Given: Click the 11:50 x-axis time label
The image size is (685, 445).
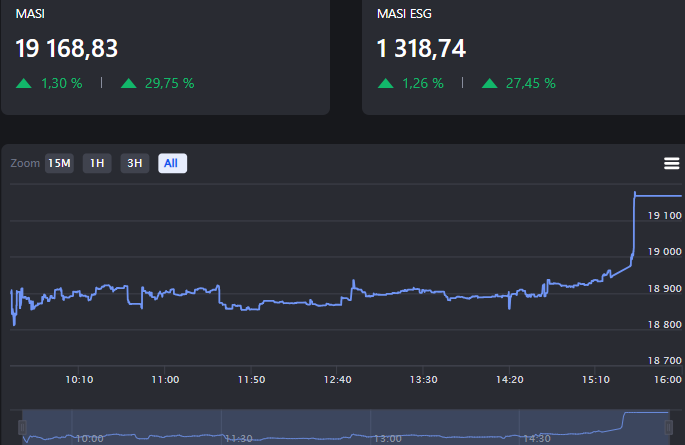Looking at the screenshot, I should 251,379.
